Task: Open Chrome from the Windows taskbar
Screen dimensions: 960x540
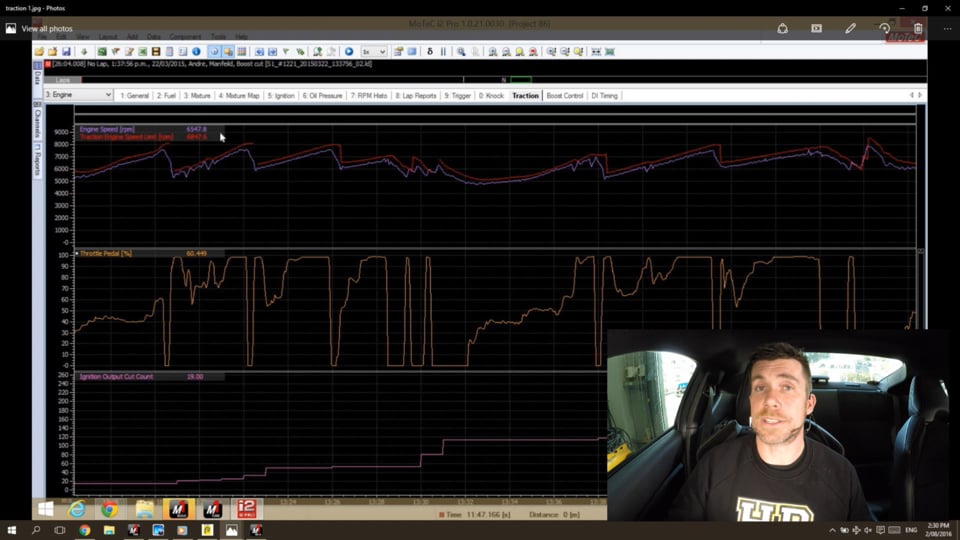Action: coord(84,530)
